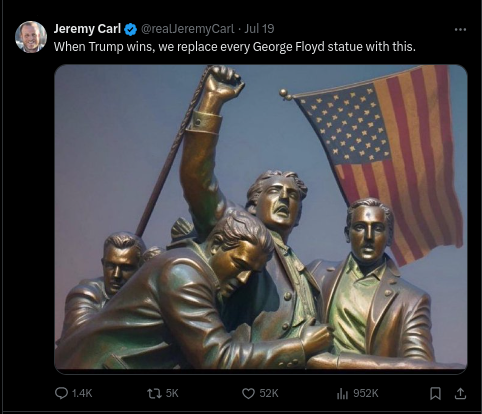This screenshot has width=482, height=414.
Task: Click the blue verified checkmark badge
Action: pos(130,30)
